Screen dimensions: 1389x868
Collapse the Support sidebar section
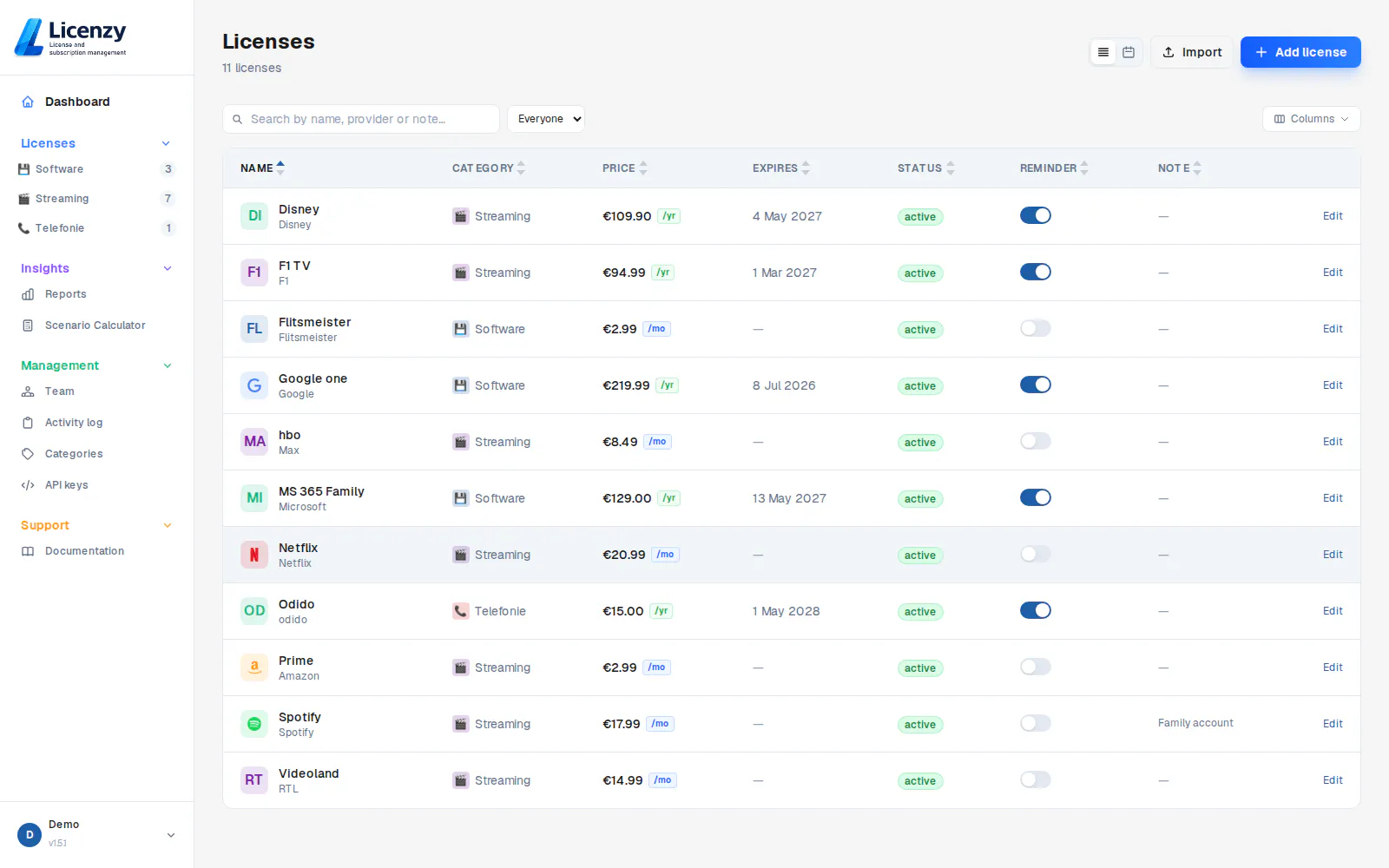167,525
